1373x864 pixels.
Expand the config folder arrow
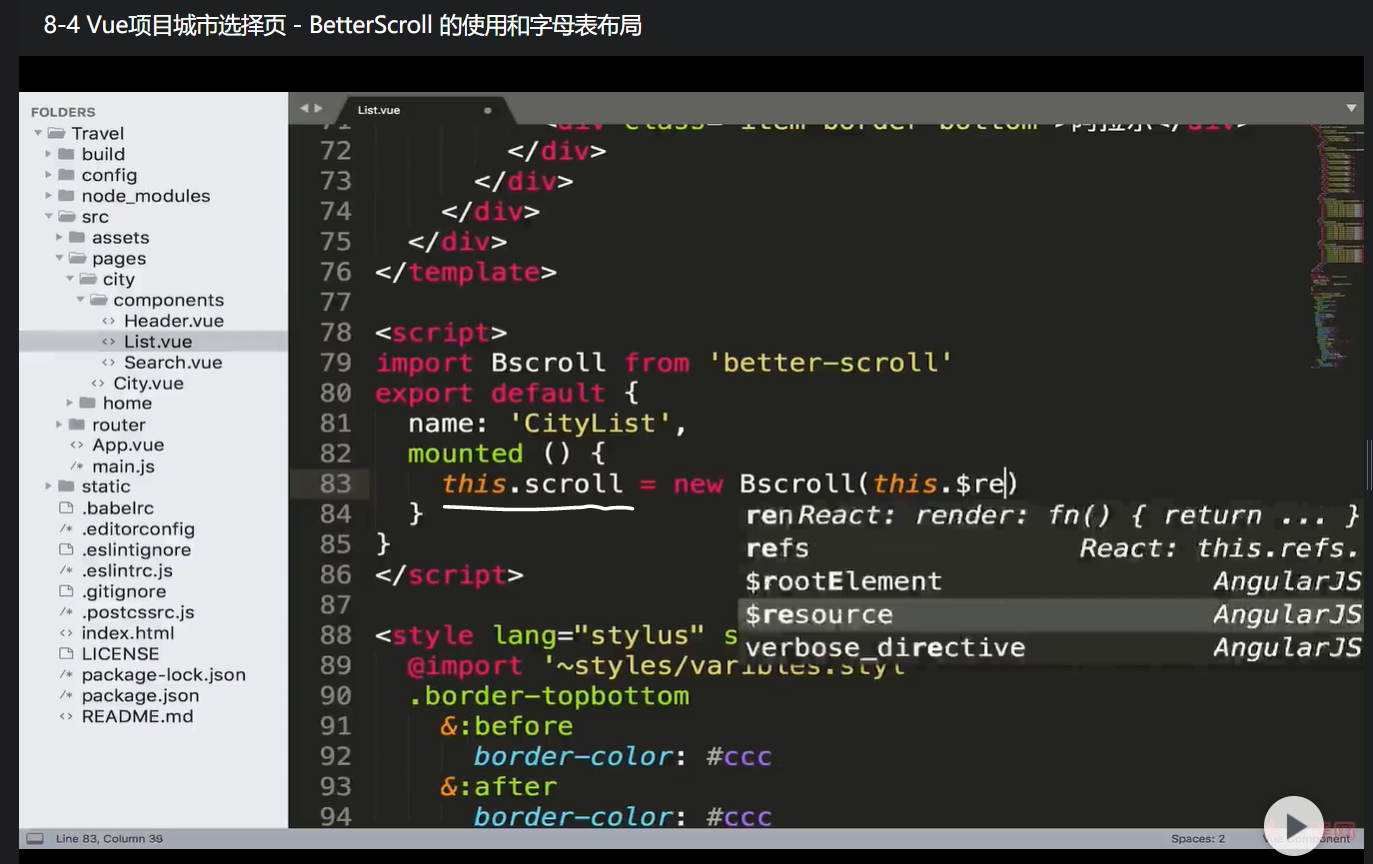point(48,175)
